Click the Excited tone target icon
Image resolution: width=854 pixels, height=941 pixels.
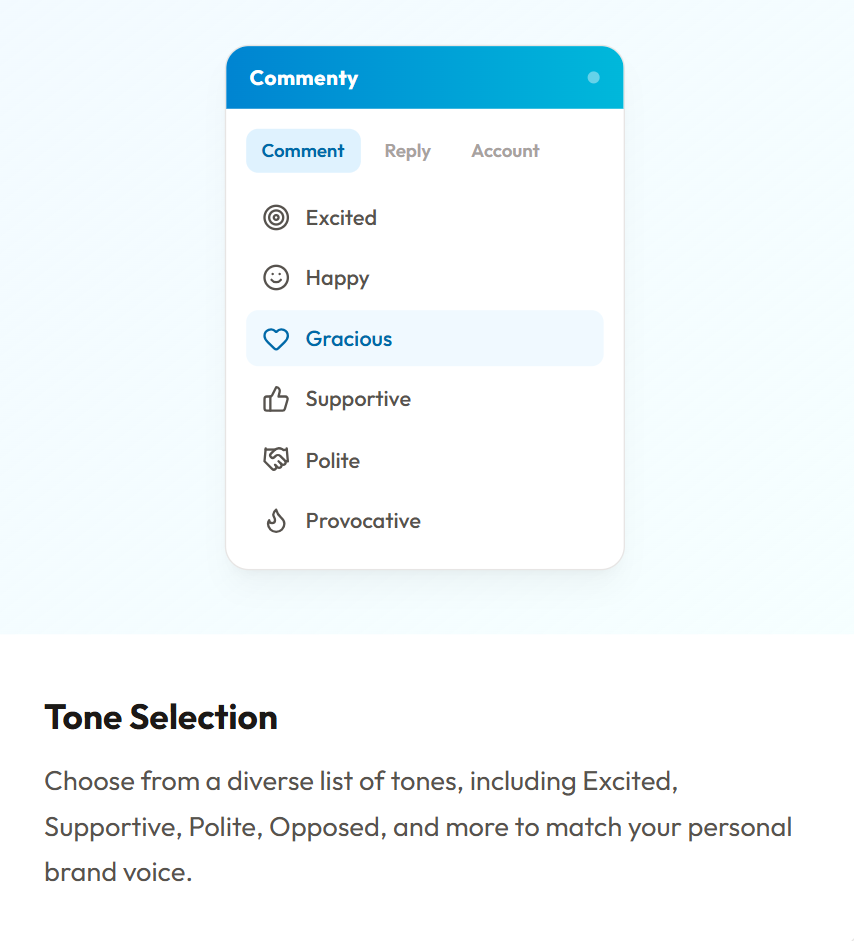(275, 217)
